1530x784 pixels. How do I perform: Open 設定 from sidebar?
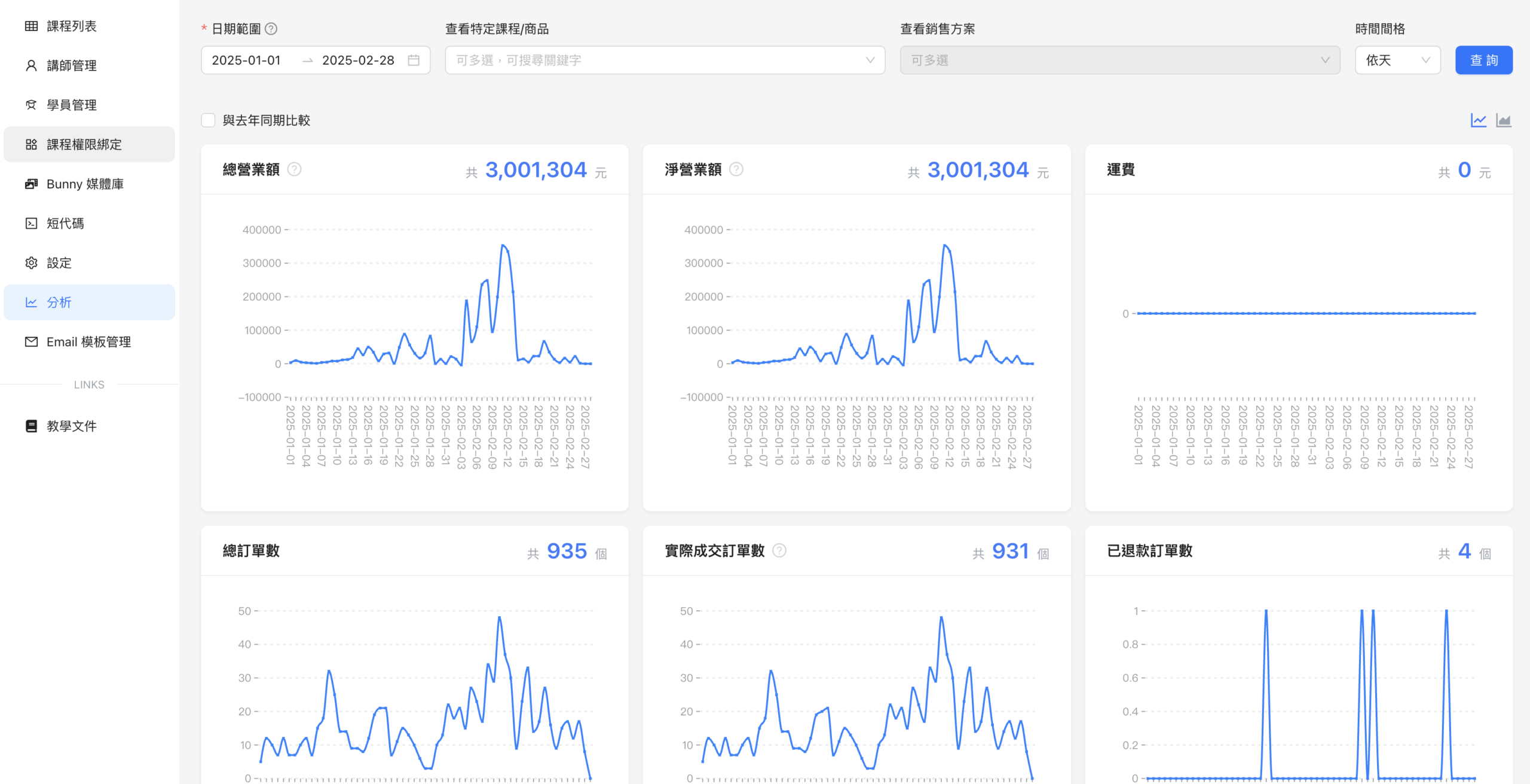tap(59, 263)
